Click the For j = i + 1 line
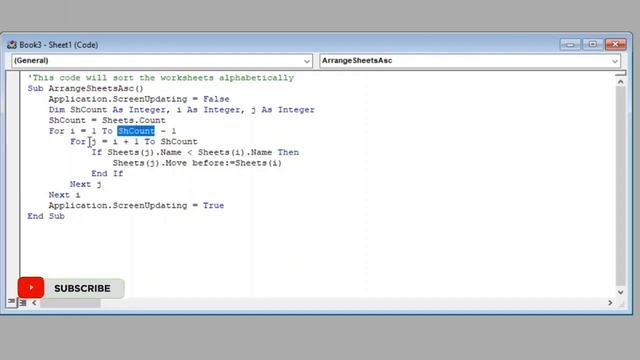Image resolution: width=640 pixels, height=360 pixels. click(134, 142)
